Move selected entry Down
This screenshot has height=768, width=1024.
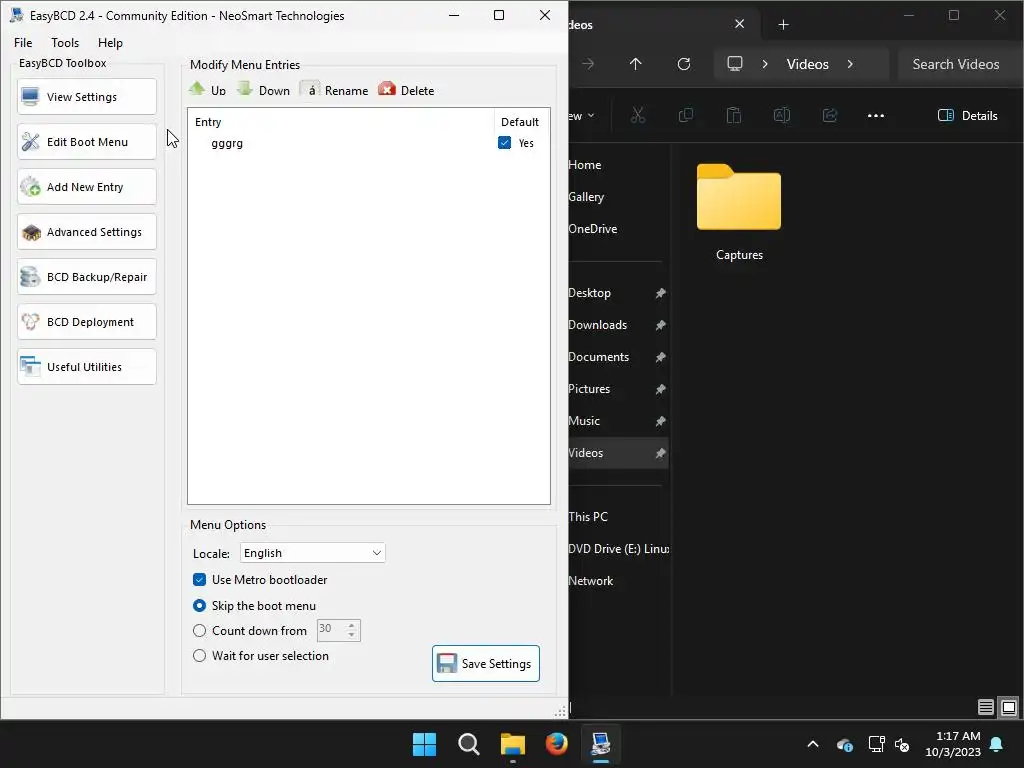(264, 90)
